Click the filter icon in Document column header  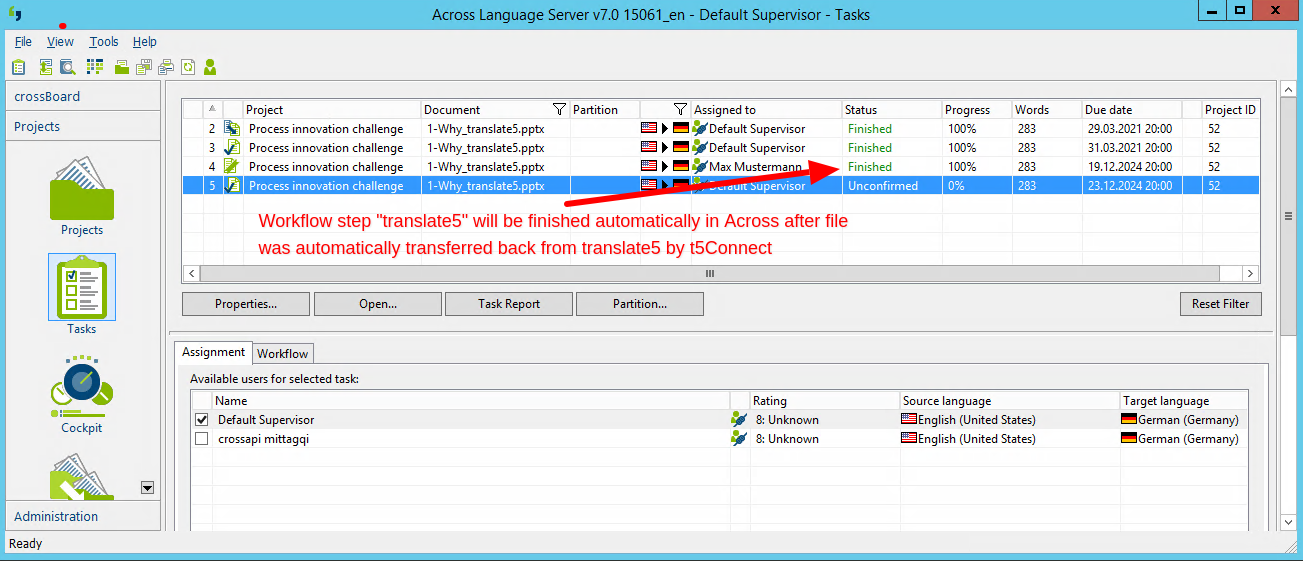(559, 109)
